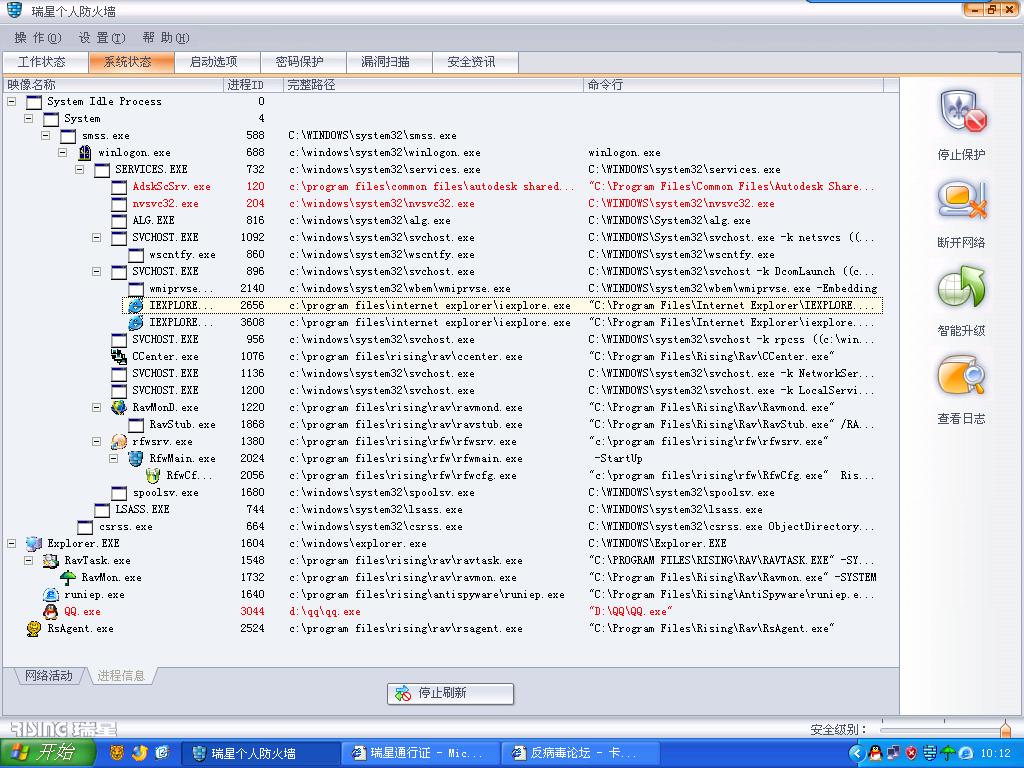Collapse the System Idle Process tree node

(12, 101)
